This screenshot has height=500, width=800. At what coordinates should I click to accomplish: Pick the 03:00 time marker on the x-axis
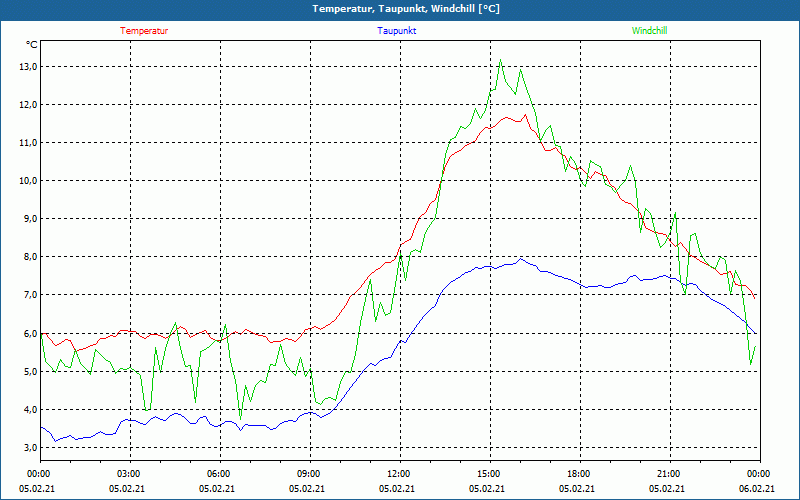tap(128, 474)
